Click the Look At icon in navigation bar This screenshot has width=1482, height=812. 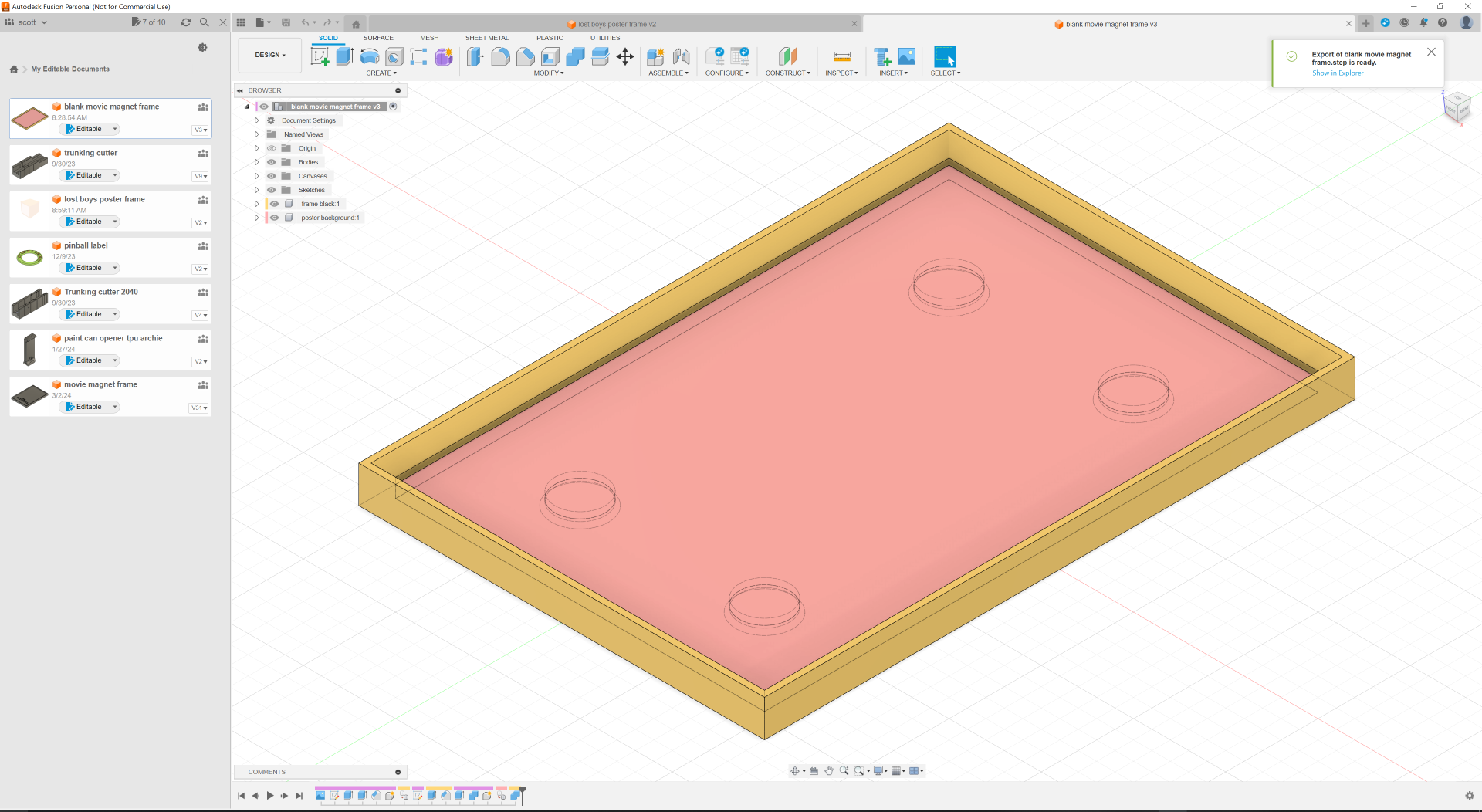[x=814, y=771]
